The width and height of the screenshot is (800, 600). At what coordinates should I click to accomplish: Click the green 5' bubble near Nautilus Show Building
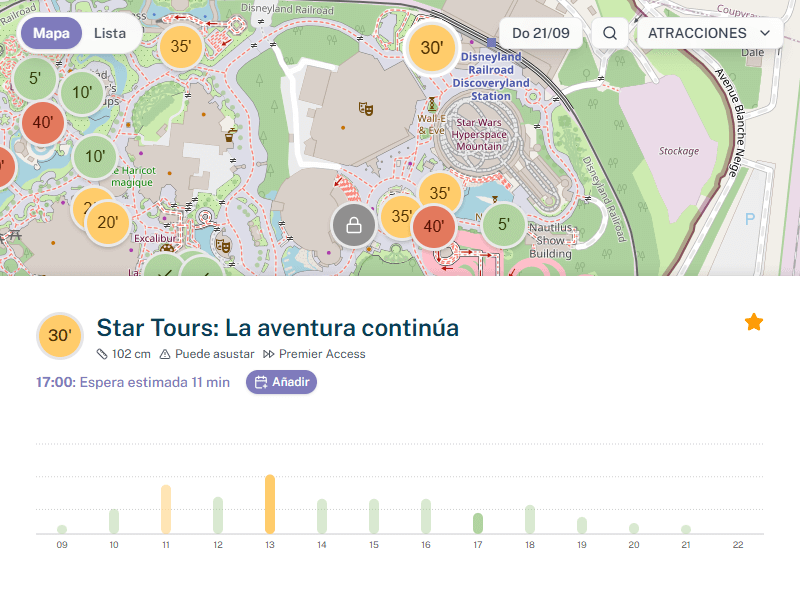coord(504,226)
